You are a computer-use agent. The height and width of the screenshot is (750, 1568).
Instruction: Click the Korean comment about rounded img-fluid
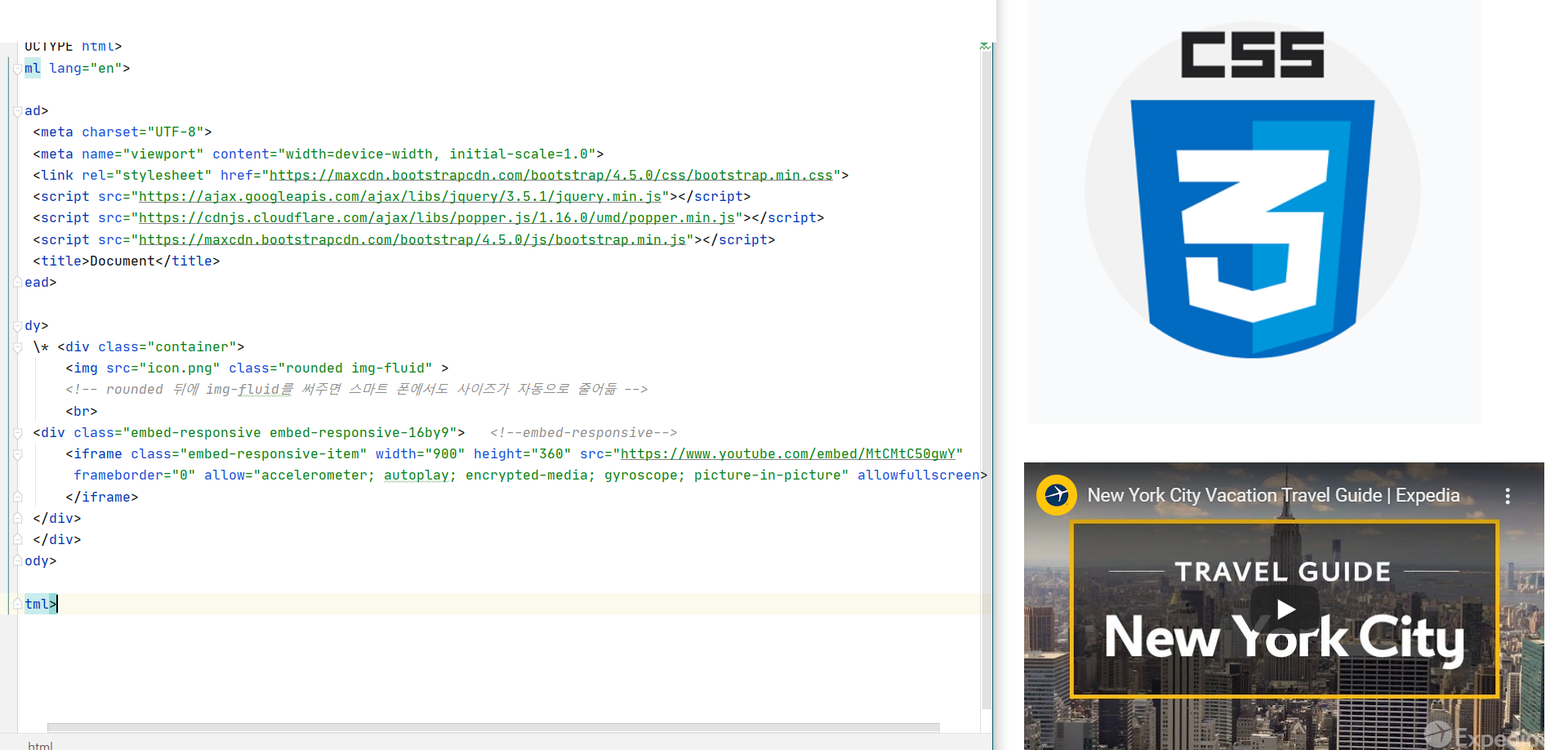click(x=357, y=390)
